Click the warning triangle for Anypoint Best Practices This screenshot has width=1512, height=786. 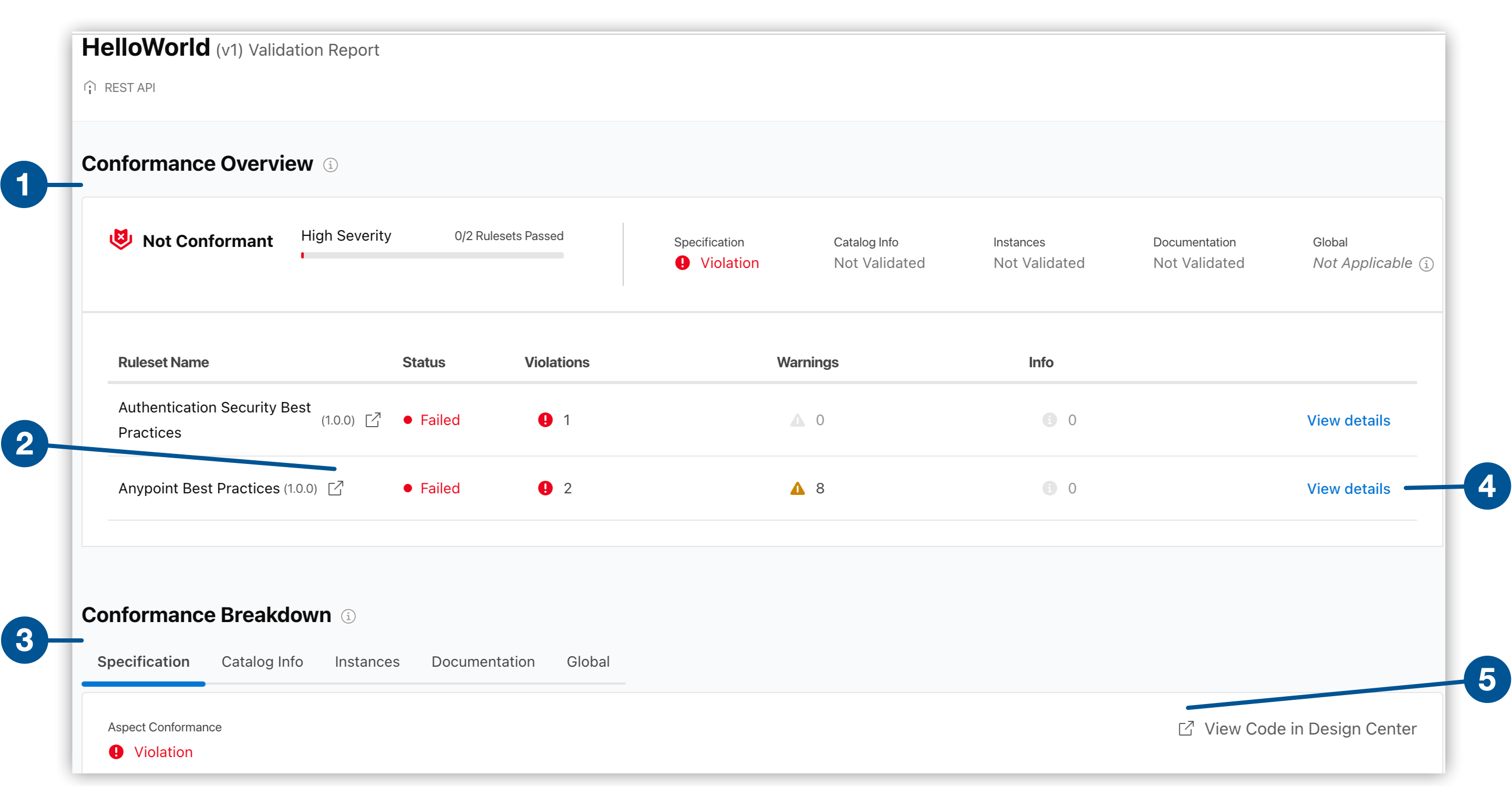pos(796,488)
